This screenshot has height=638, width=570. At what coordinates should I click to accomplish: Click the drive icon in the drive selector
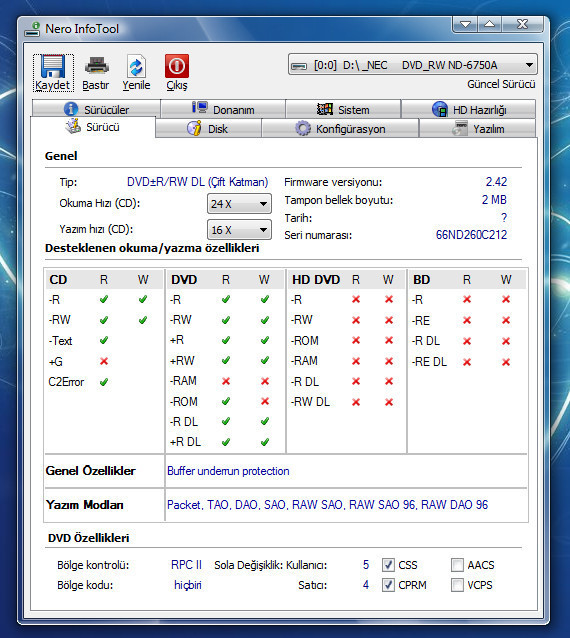tap(299, 66)
